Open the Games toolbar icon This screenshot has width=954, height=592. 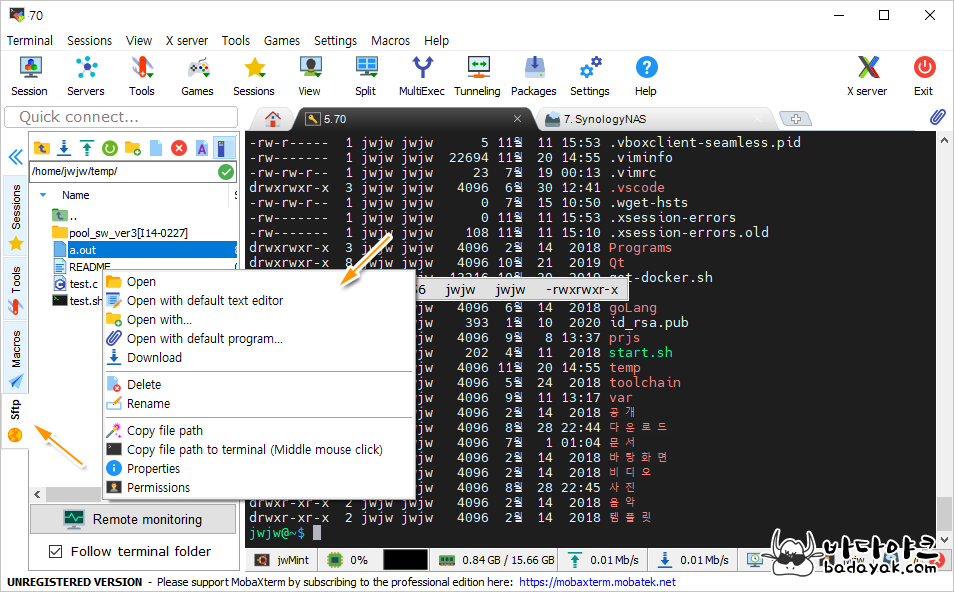point(198,75)
